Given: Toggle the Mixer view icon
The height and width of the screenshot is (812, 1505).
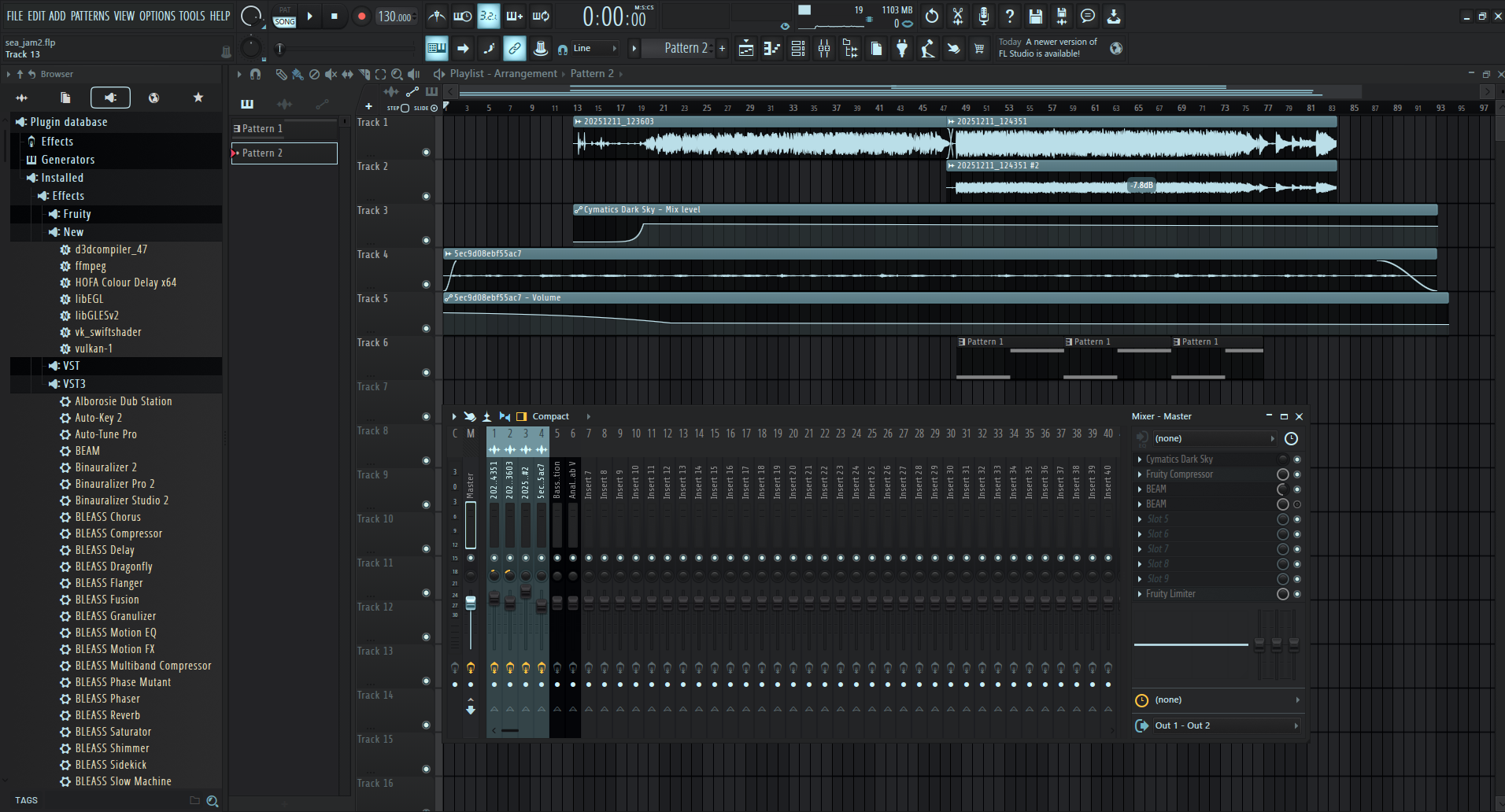Looking at the screenshot, I should click(824, 49).
